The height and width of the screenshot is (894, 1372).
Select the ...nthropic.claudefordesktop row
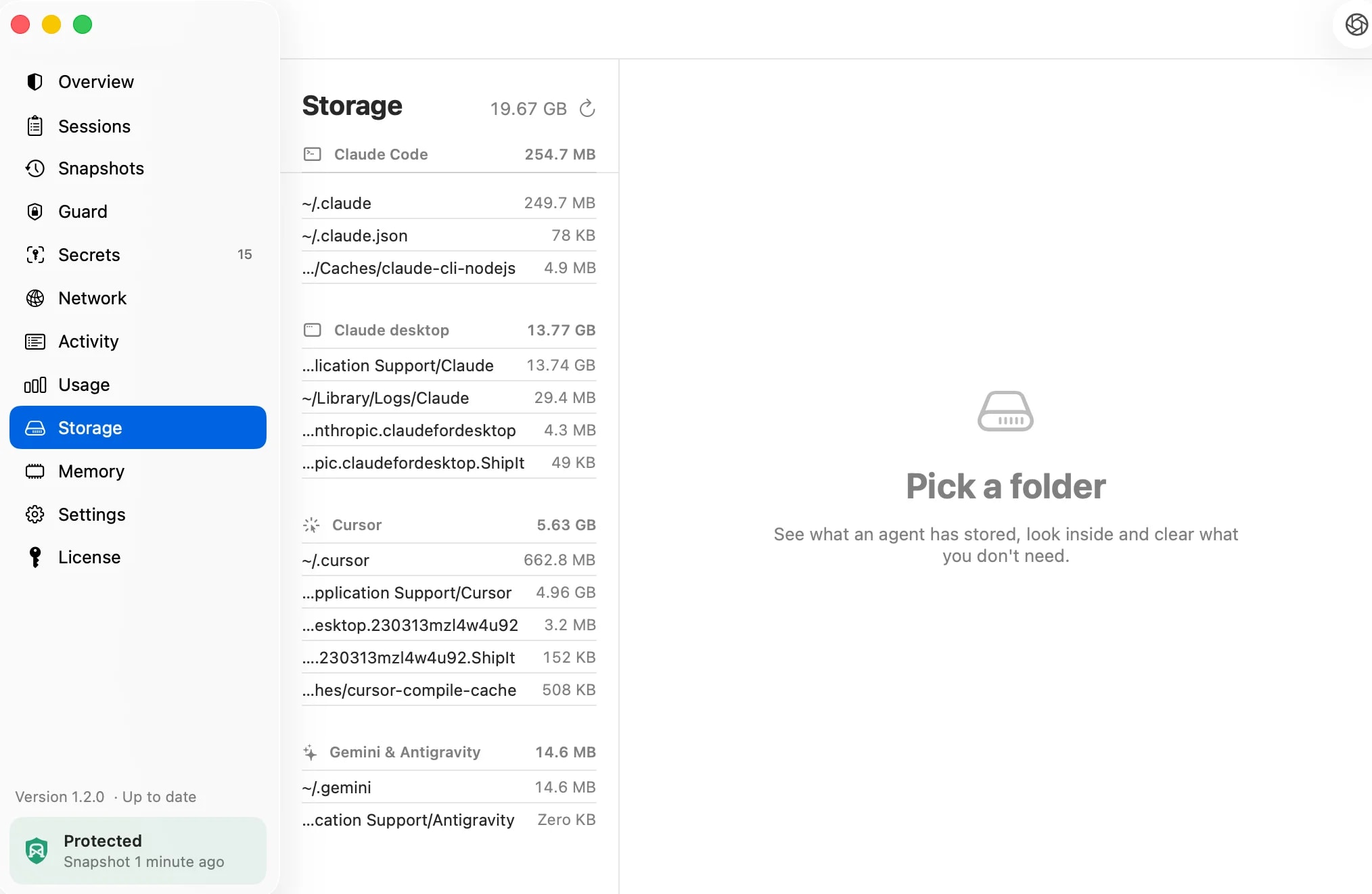pos(449,430)
